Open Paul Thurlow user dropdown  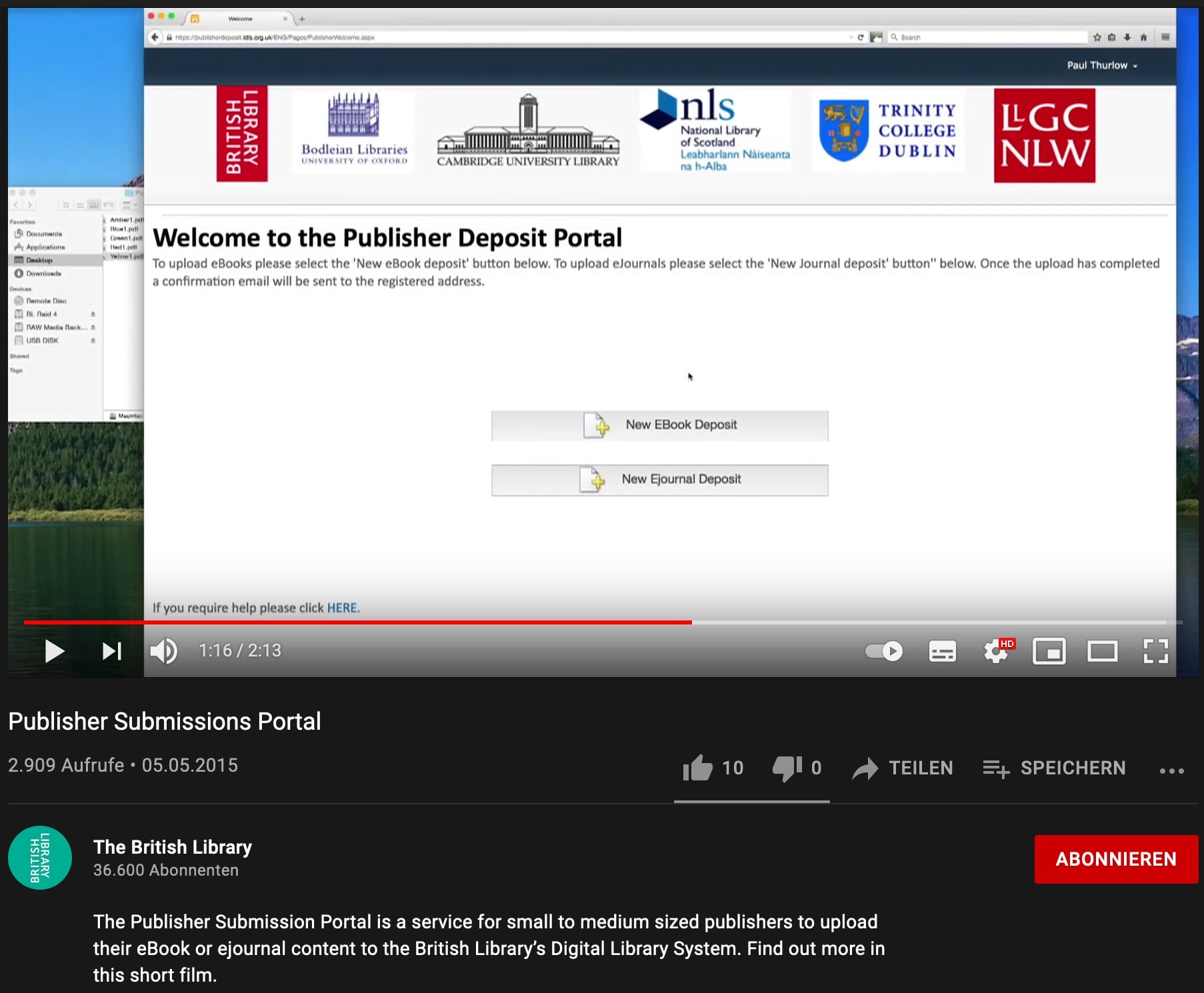tap(1102, 65)
